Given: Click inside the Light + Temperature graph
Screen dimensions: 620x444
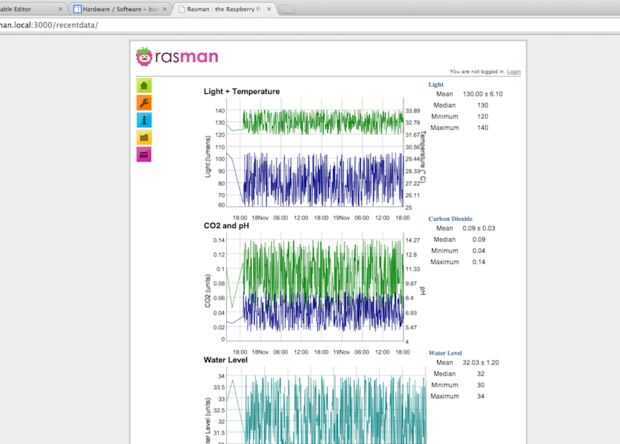Looking at the screenshot, I should click(315, 153).
